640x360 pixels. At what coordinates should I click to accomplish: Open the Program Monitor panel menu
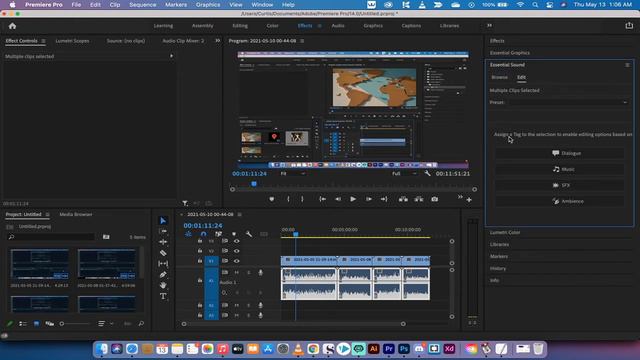click(302, 41)
